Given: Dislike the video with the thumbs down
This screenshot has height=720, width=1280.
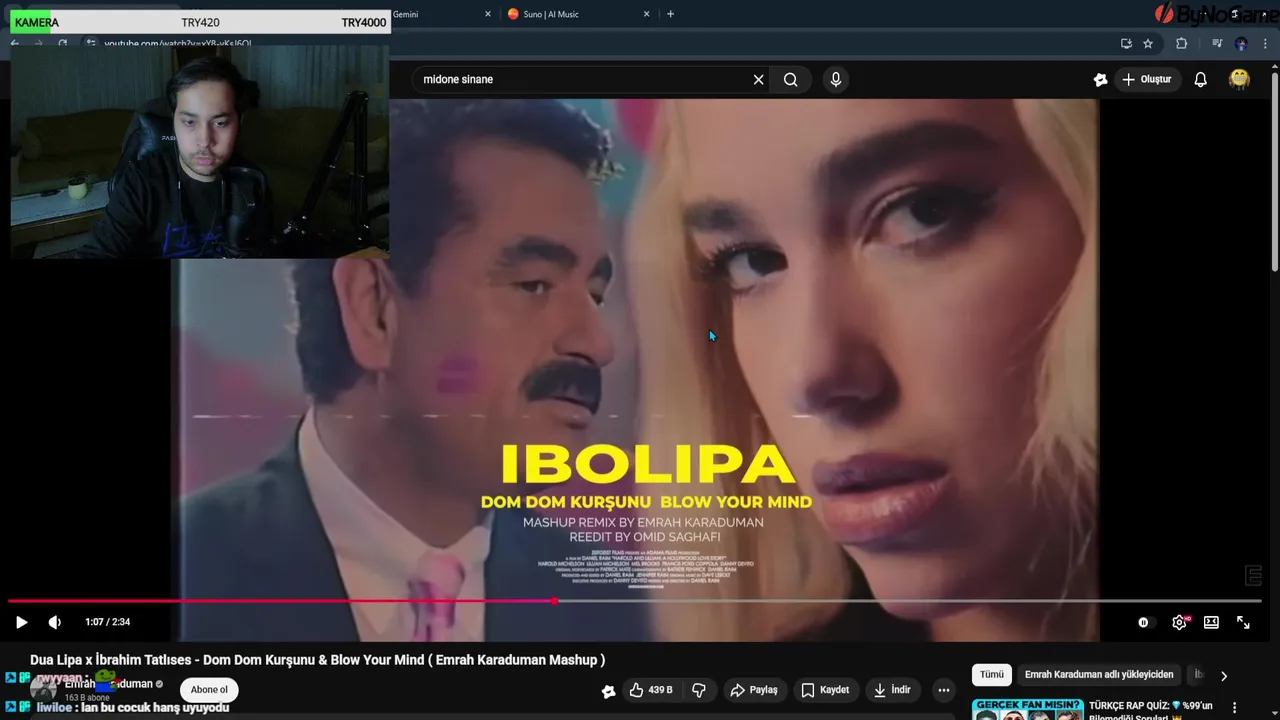Looking at the screenshot, I should pos(699,690).
